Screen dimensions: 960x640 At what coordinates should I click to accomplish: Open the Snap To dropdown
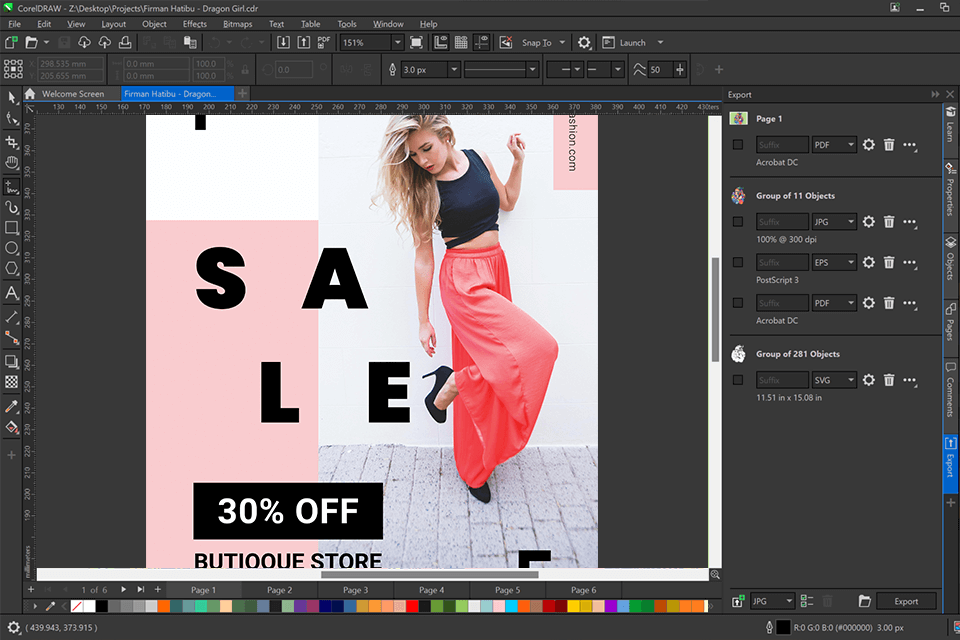(x=562, y=42)
